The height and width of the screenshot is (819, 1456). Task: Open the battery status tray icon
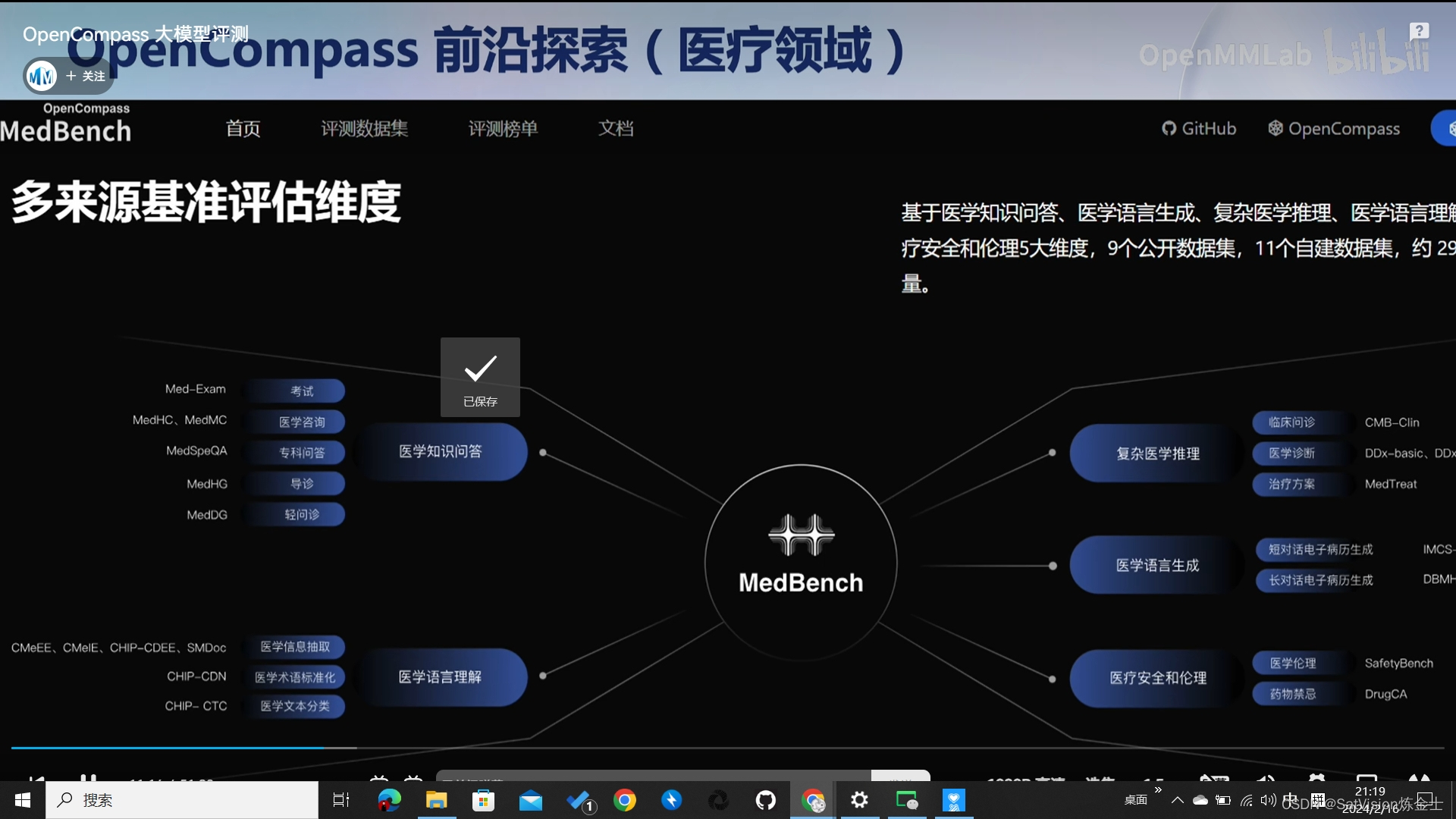(x=1223, y=800)
